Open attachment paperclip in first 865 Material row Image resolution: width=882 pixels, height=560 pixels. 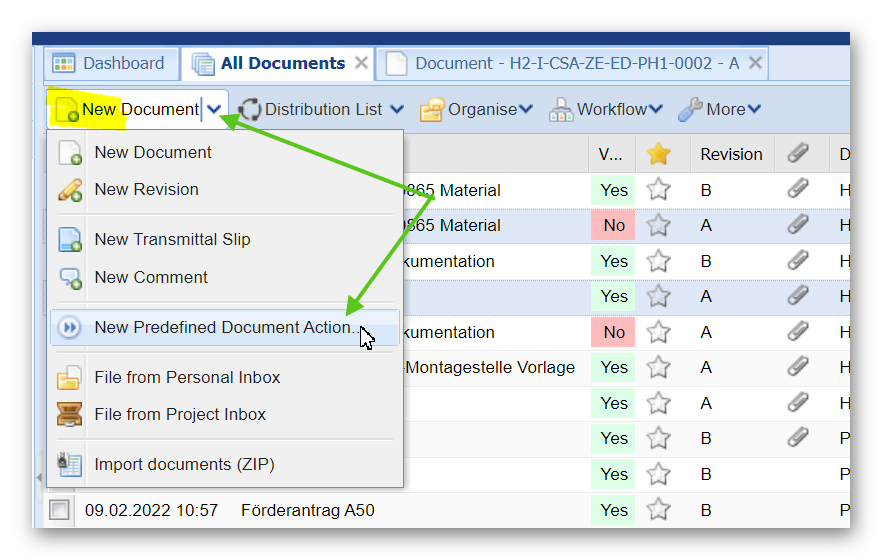tap(798, 189)
